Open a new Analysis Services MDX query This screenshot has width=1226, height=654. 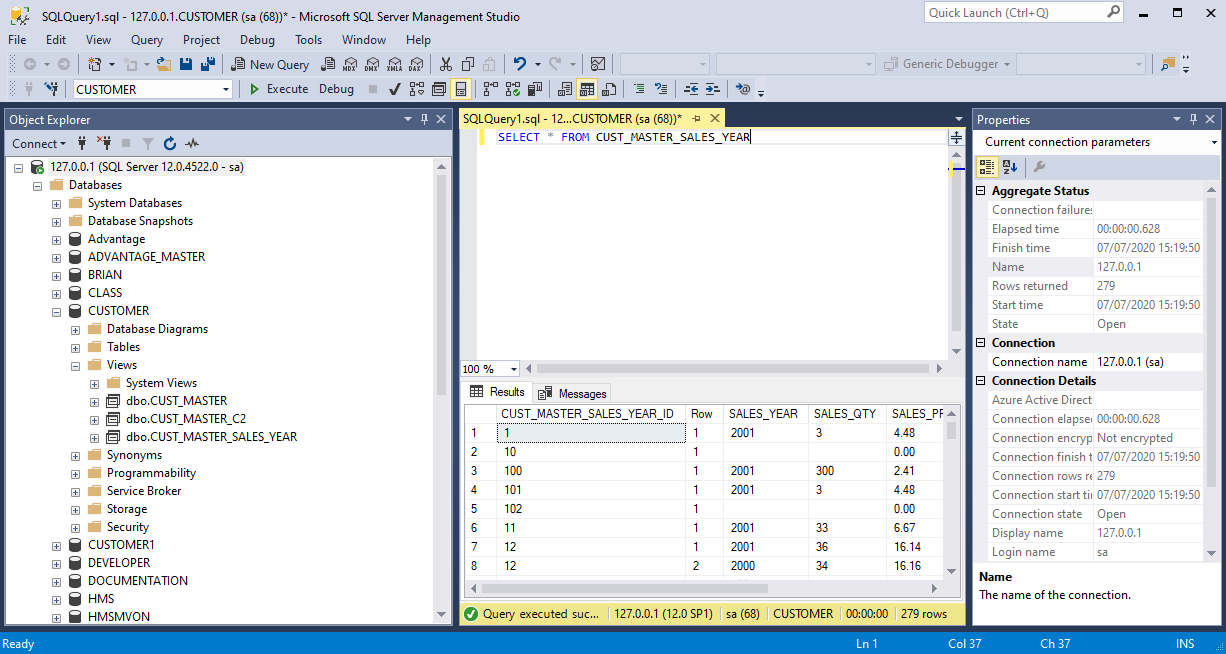[349, 64]
